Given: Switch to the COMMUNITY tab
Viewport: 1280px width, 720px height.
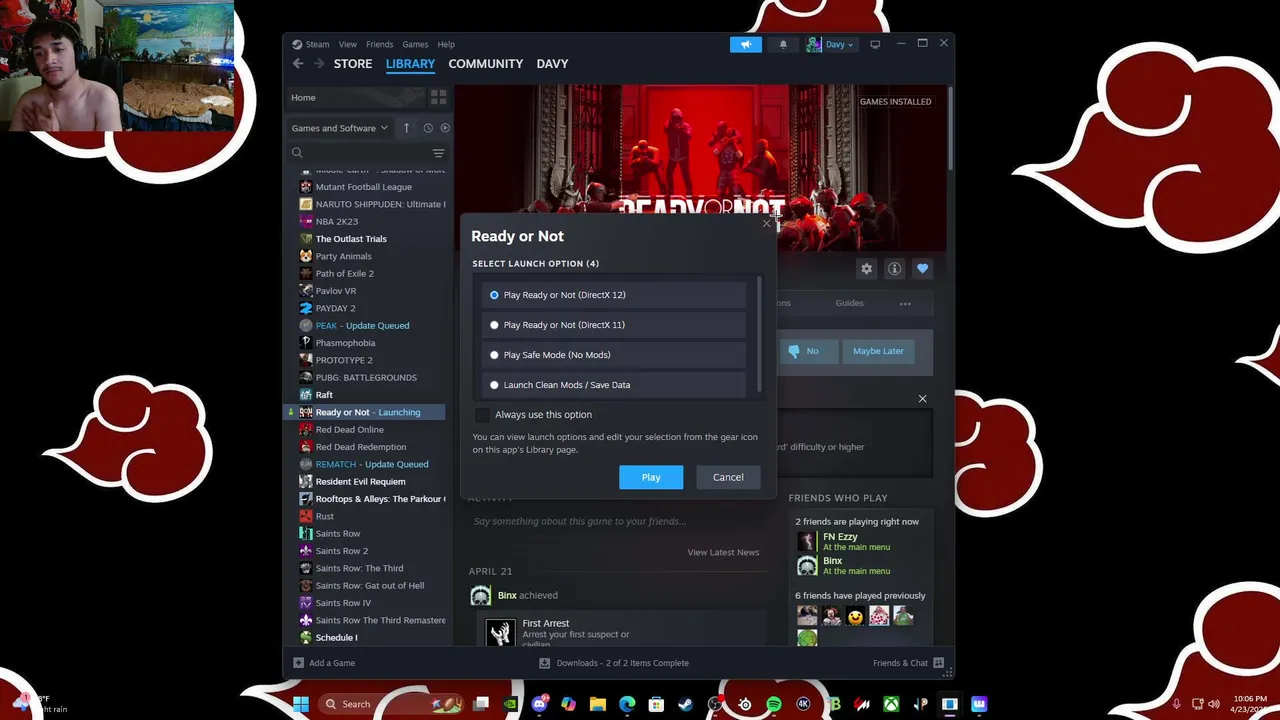Looking at the screenshot, I should tap(485, 64).
